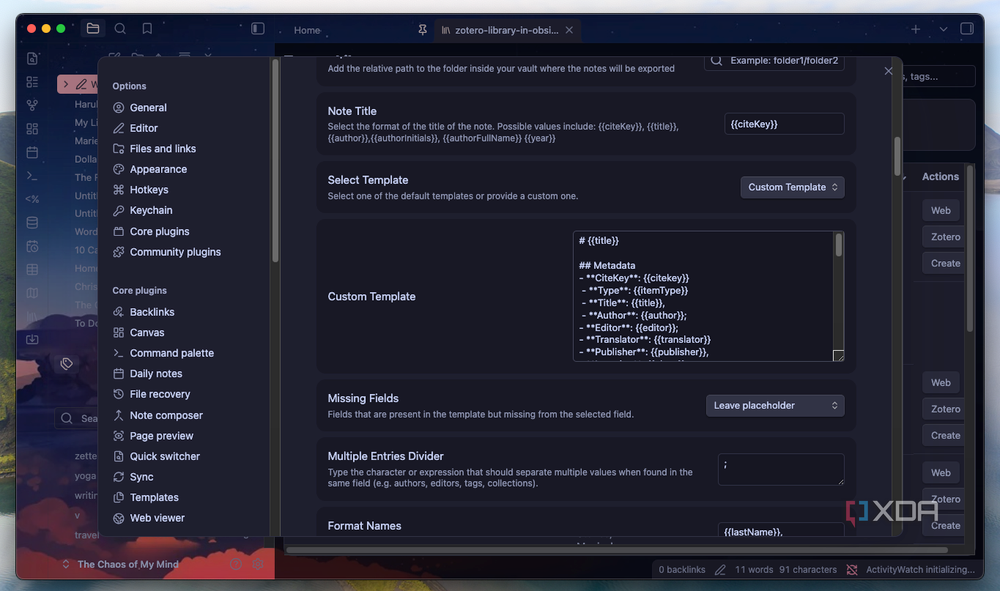Image resolution: width=1000 pixels, height=591 pixels.
Task: Open Note composer plugin settings
Action: (166, 415)
